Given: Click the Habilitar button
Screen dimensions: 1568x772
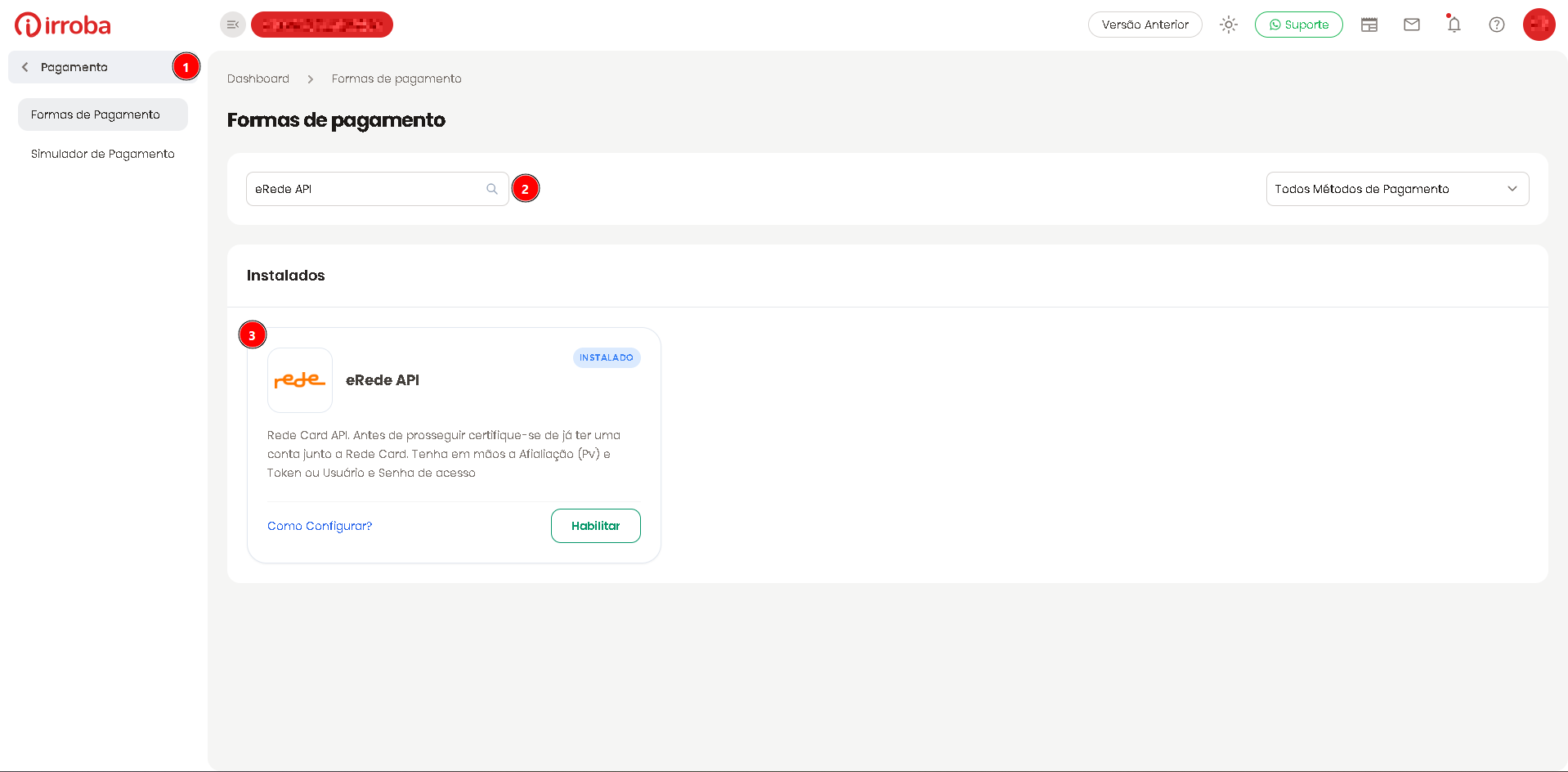Looking at the screenshot, I should (595, 526).
